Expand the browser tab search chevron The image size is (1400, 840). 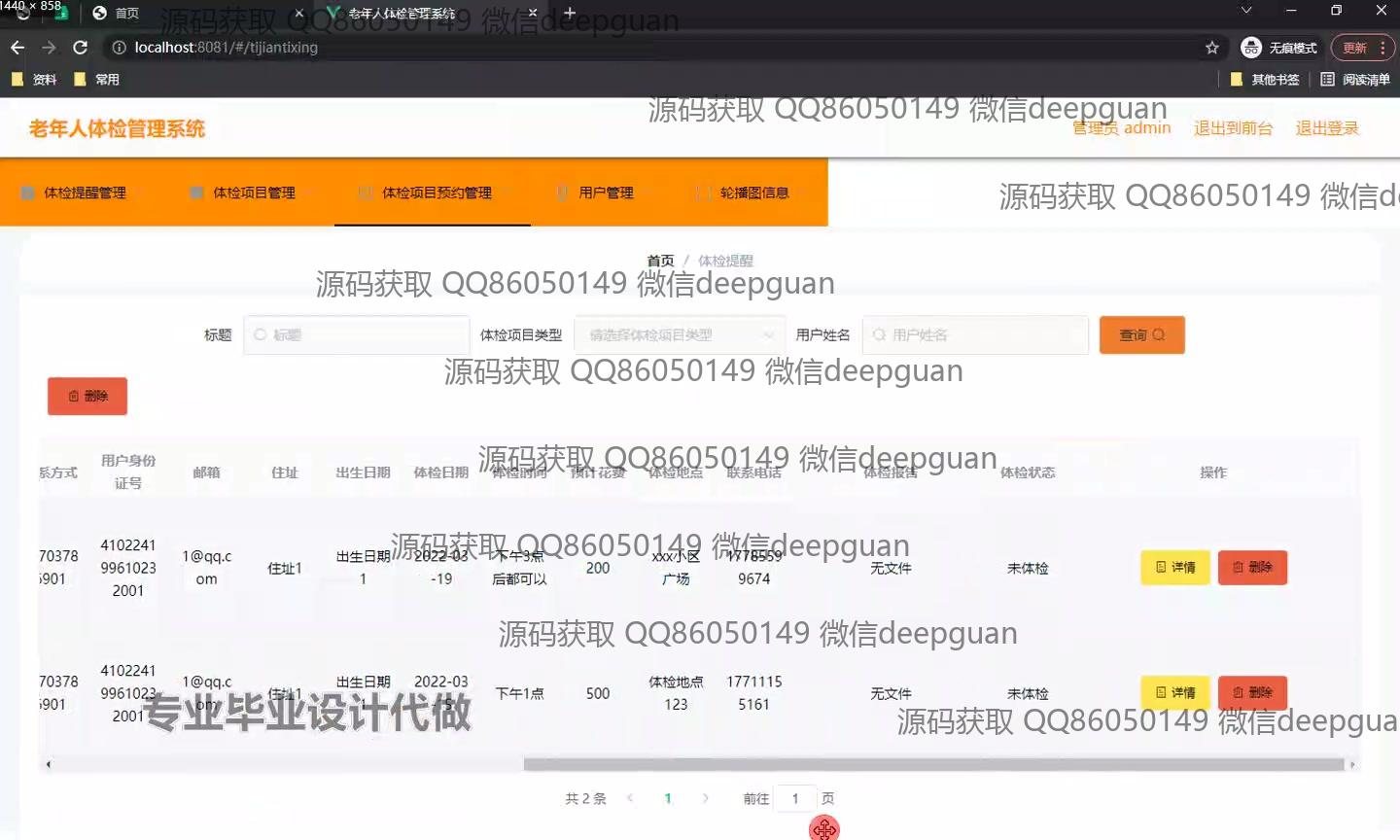tap(1246, 11)
